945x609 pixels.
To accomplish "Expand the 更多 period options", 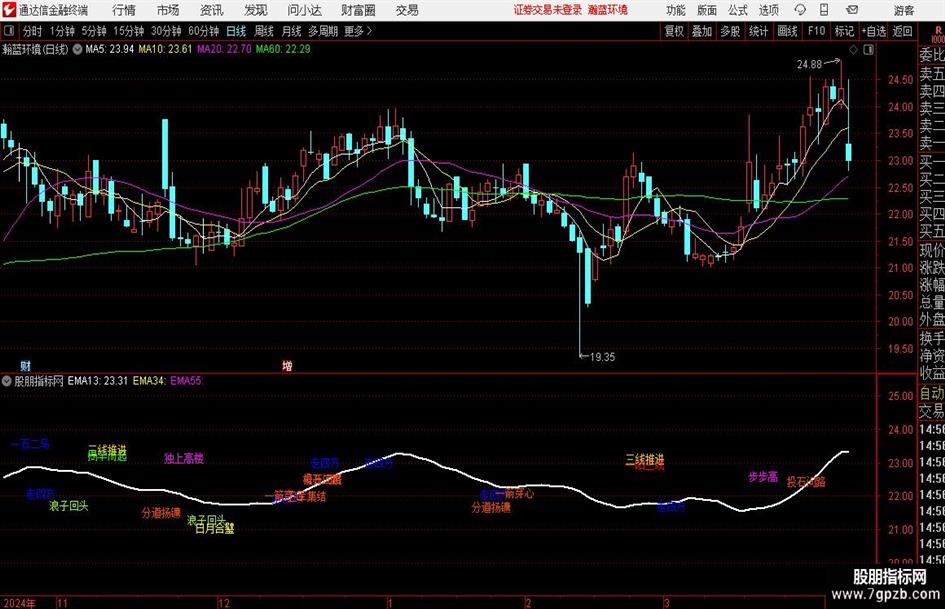I will pyautogui.click(x=358, y=31).
